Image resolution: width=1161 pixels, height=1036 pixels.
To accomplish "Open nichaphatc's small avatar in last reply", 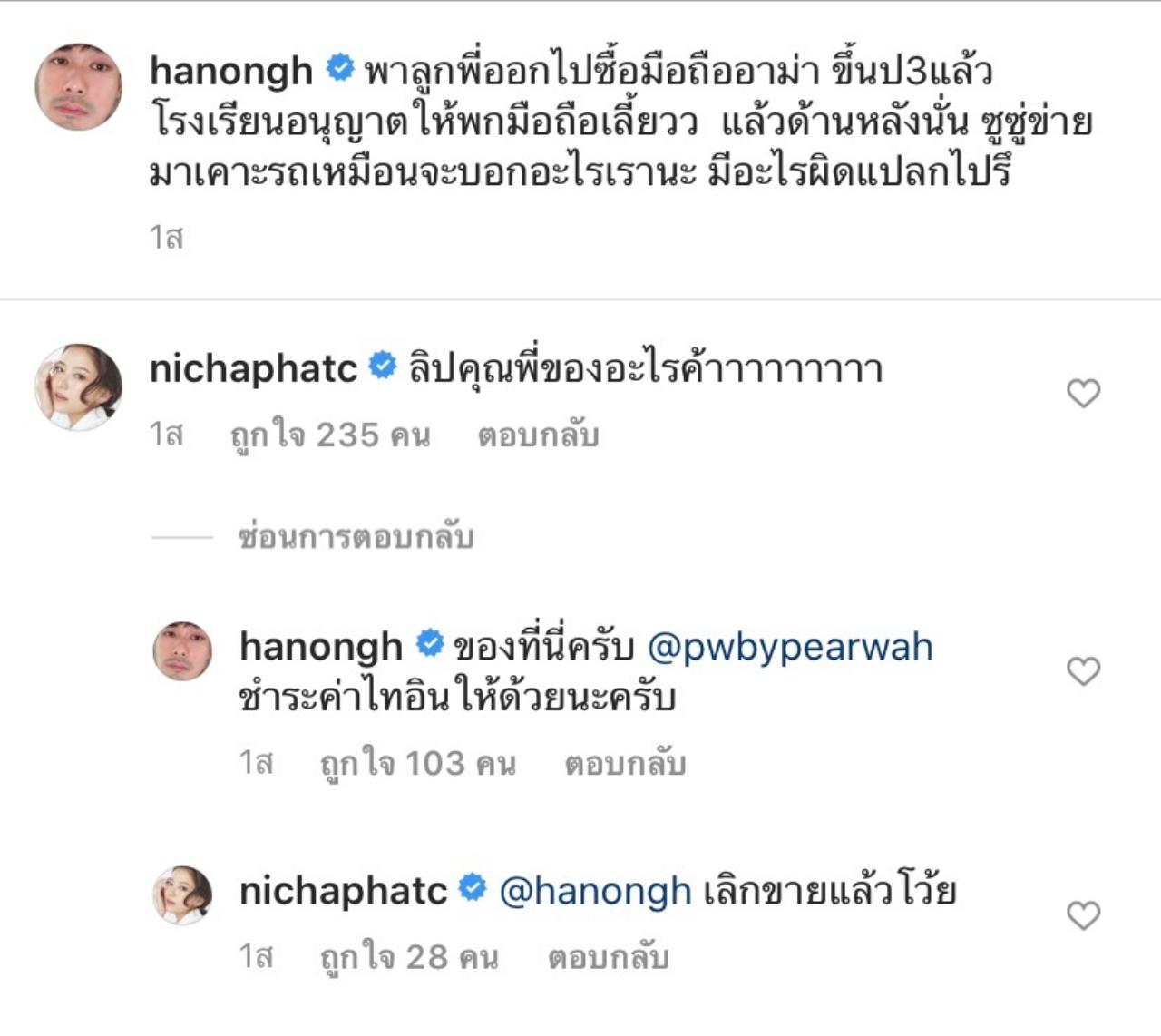I will (x=182, y=895).
